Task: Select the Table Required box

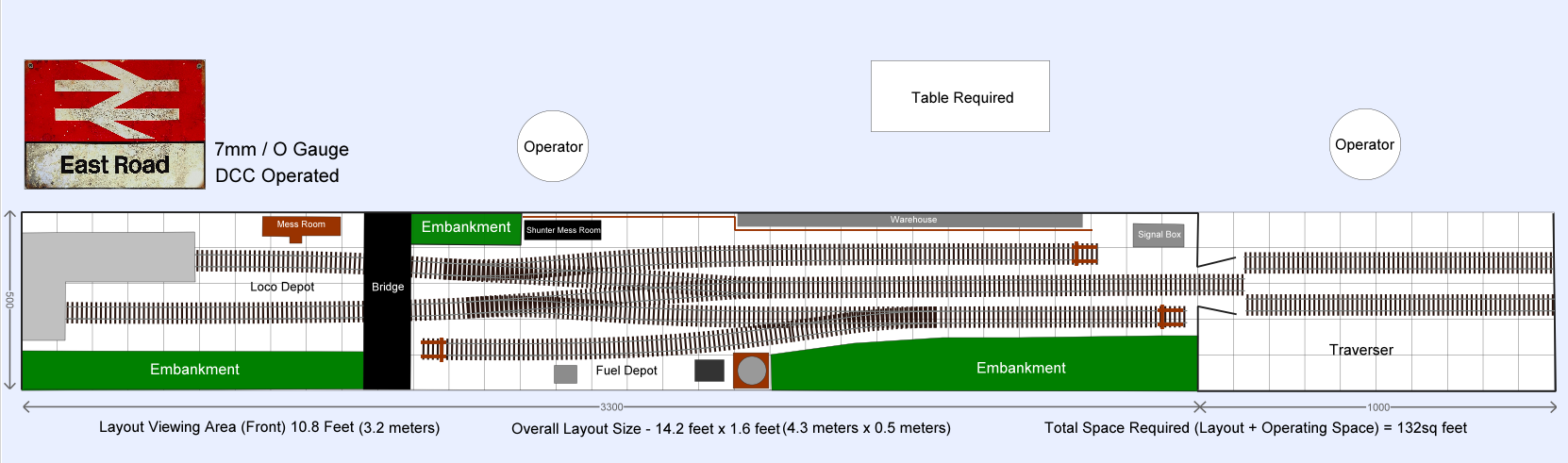Action: point(959,96)
